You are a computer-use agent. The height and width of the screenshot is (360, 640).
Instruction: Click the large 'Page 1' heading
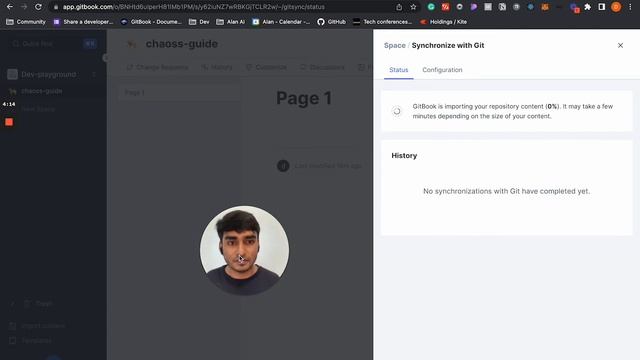point(304,98)
